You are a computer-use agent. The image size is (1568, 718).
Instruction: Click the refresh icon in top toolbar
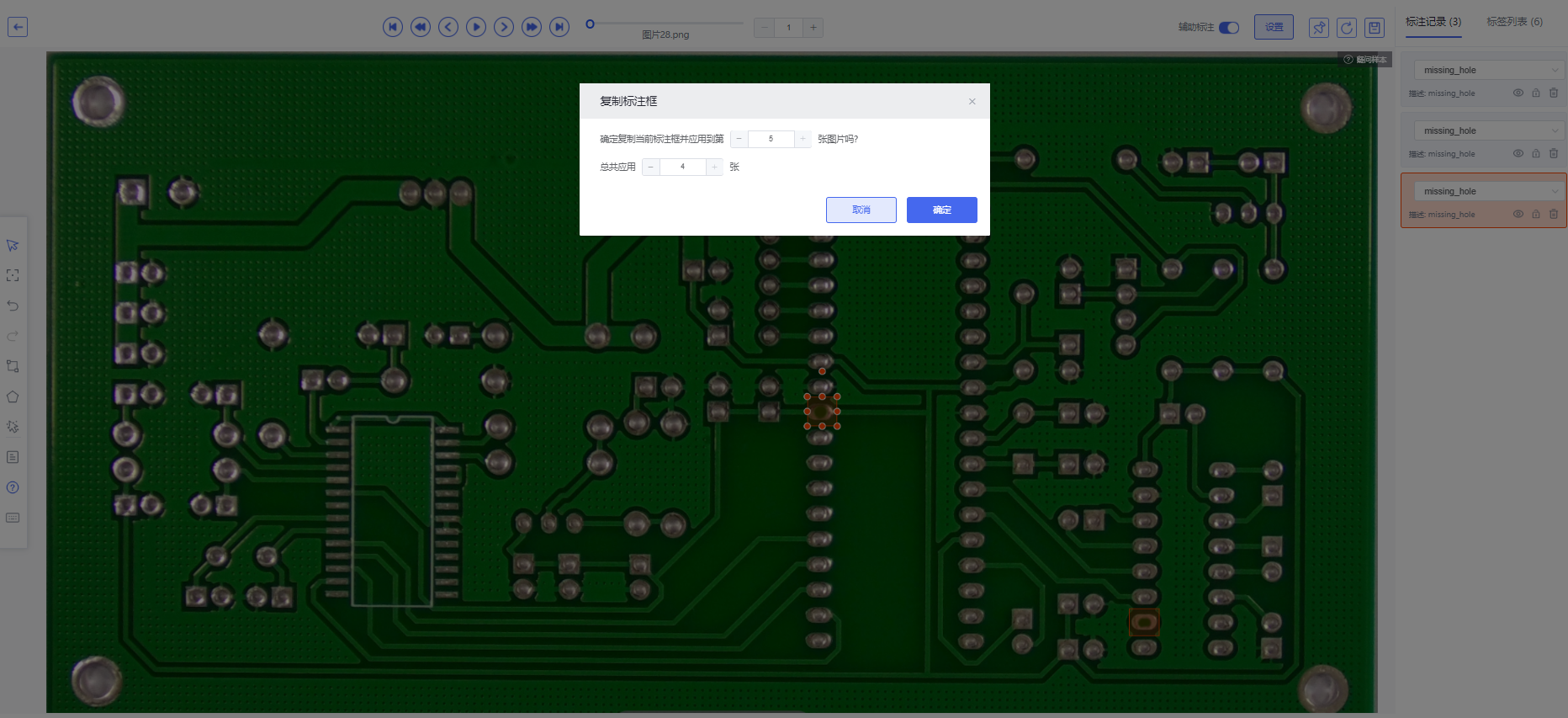(1347, 28)
